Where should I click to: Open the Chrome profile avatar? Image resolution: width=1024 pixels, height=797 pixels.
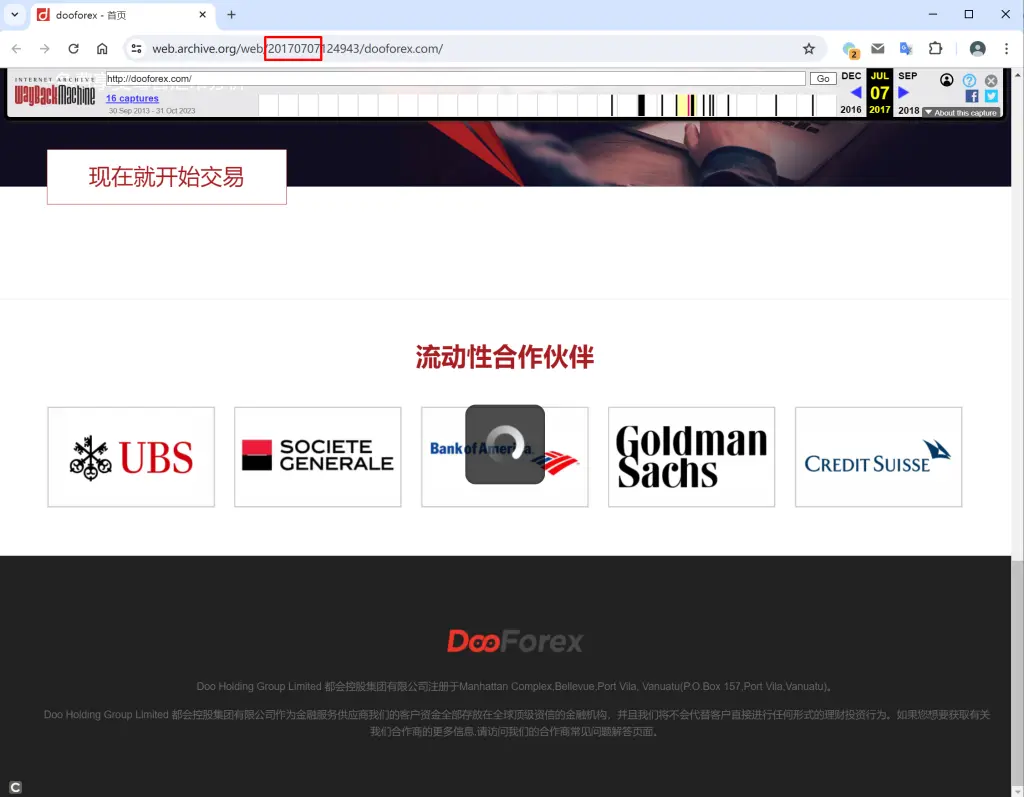(977, 48)
